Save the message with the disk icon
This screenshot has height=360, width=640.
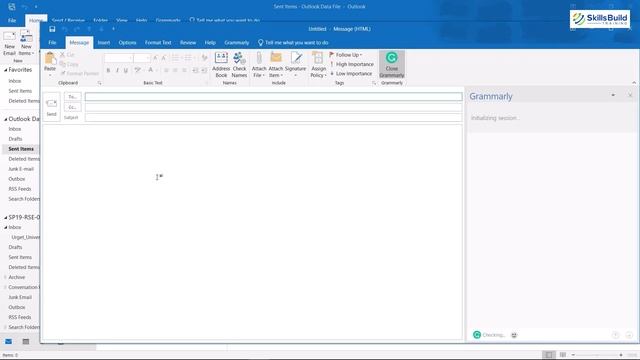52,29
